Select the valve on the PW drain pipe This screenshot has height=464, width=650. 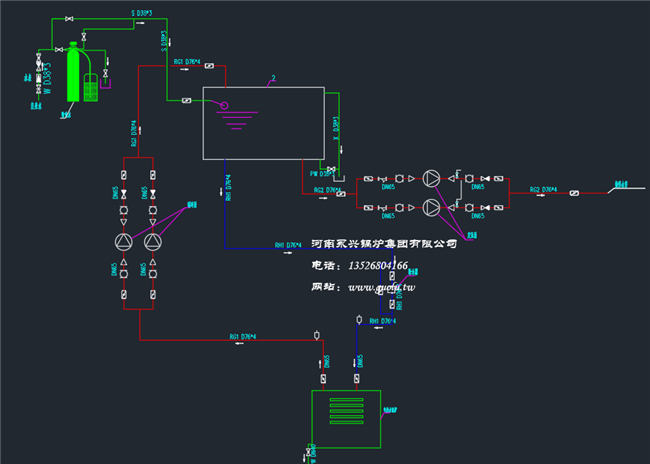(x=331, y=169)
